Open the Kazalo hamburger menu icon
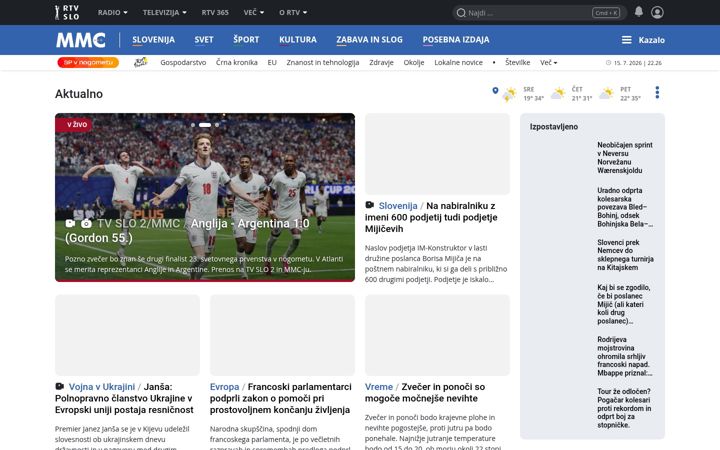Screen dimensions: 720x450 pyautogui.click(x=626, y=40)
